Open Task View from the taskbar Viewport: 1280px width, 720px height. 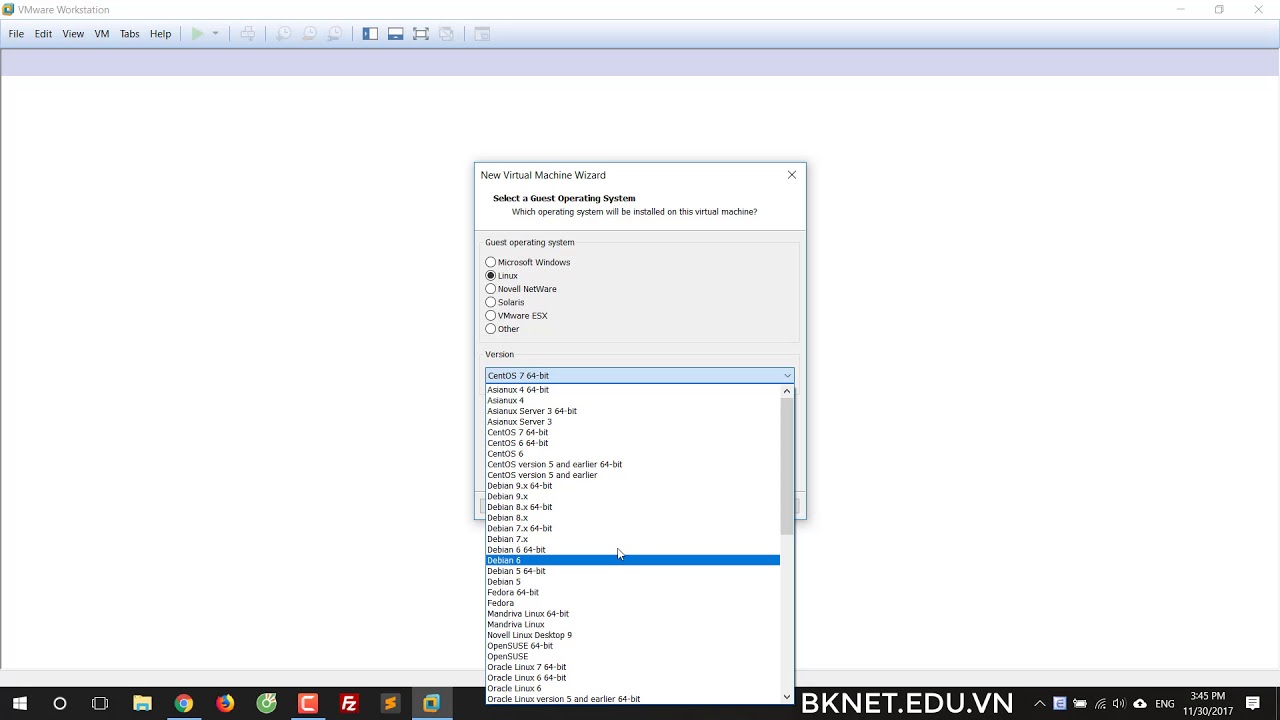coord(100,704)
